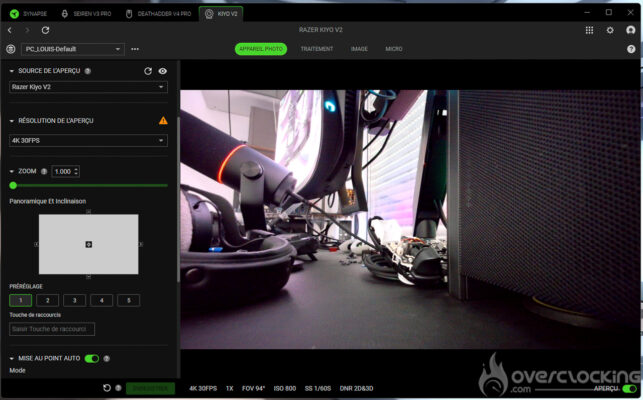643x400 pixels.
Task: Go back with the left arrow
Action: click(10, 30)
